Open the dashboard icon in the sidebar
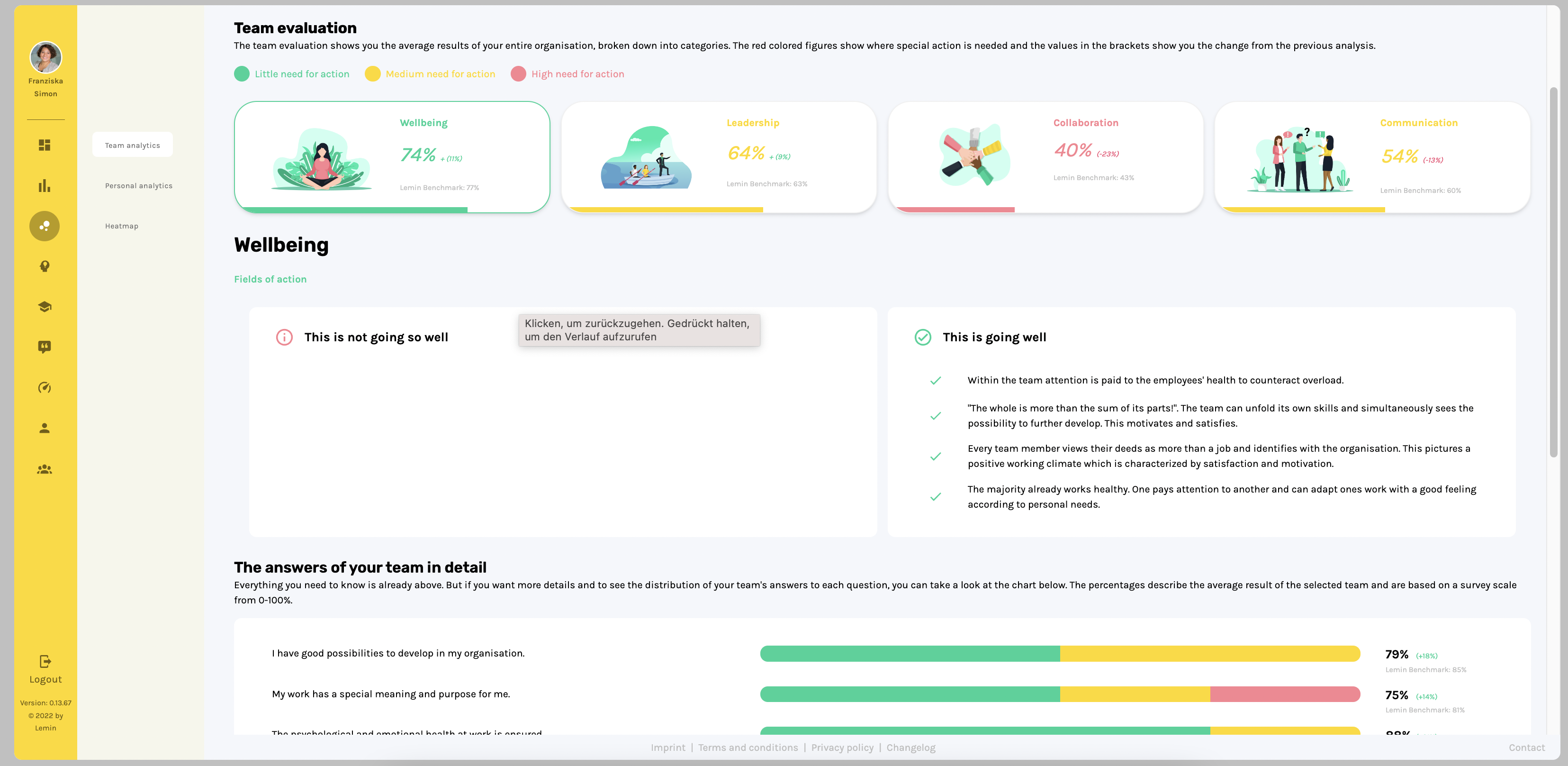The image size is (1568, 766). point(45,145)
